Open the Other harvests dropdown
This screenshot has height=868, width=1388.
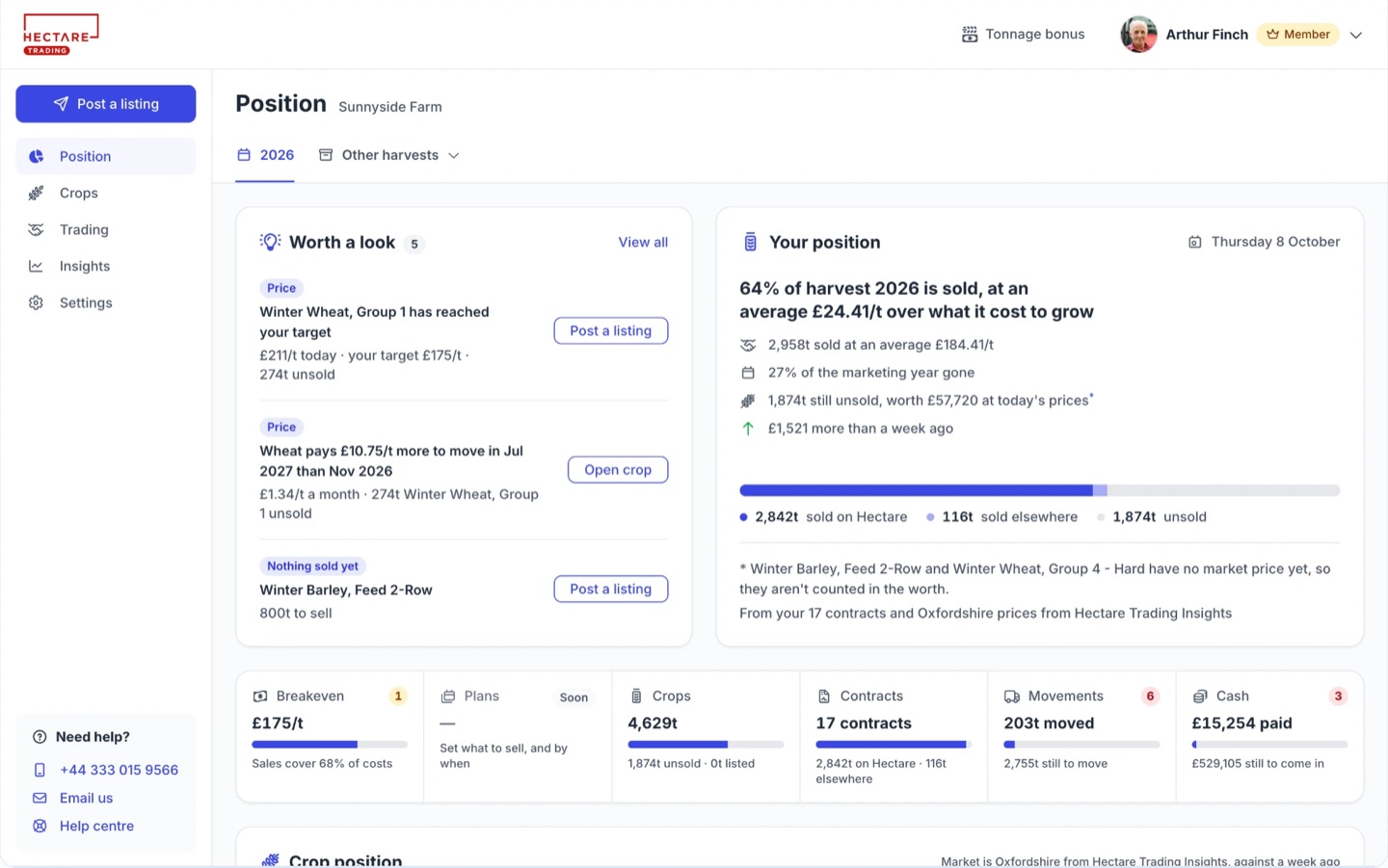coord(389,155)
